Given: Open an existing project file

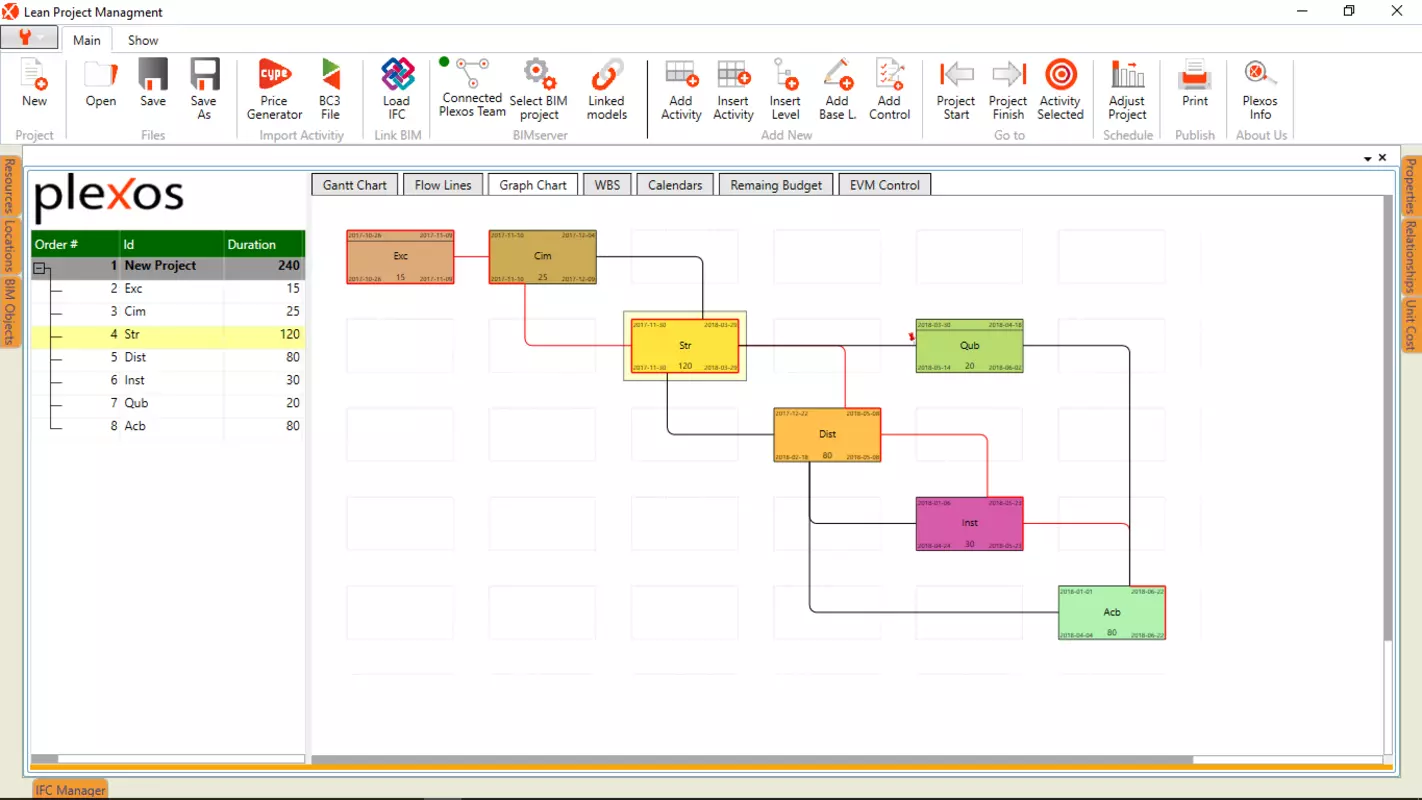Looking at the screenshot, I should 101,83.
